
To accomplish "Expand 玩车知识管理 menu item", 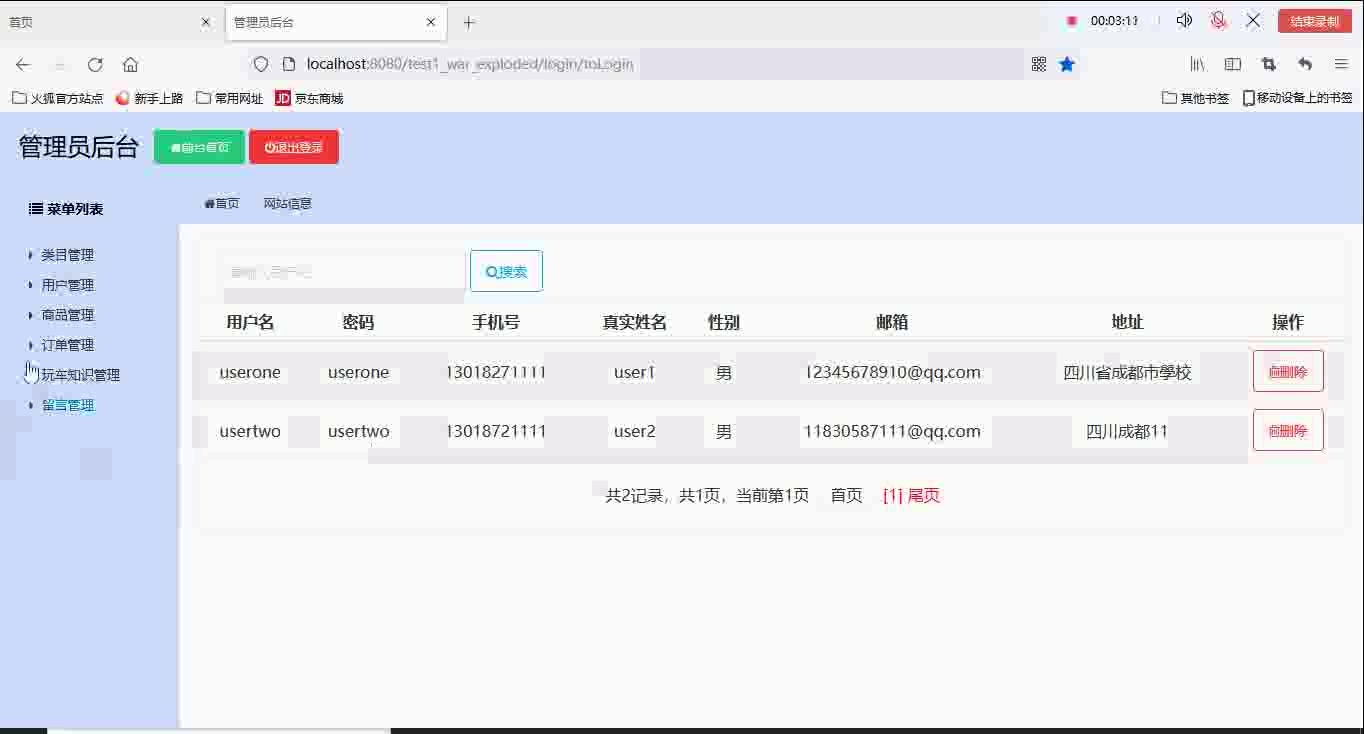I will pos(80,375).
